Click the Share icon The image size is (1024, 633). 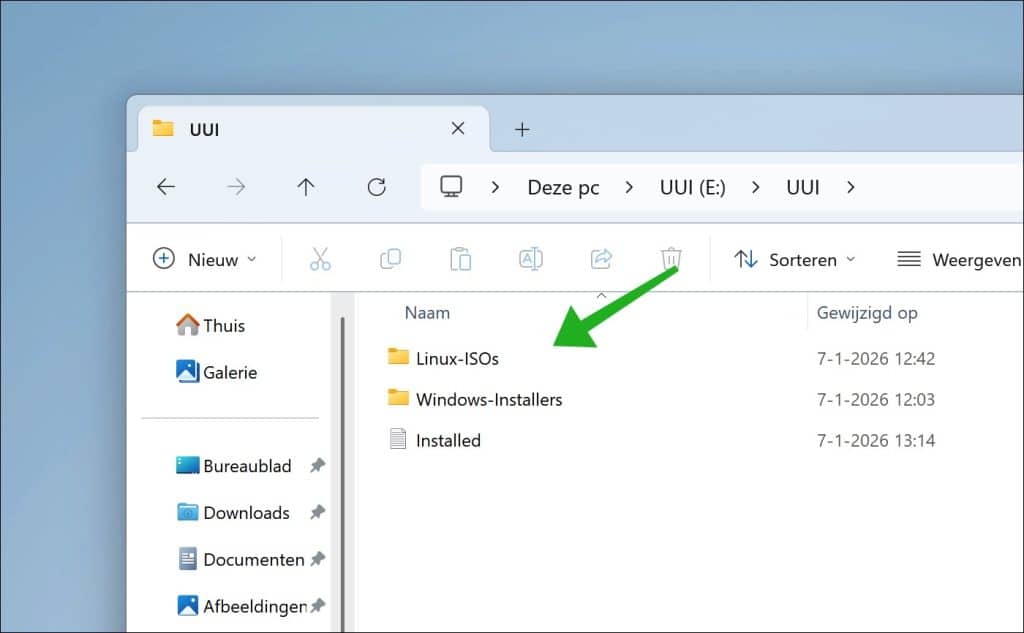(600, 258)
